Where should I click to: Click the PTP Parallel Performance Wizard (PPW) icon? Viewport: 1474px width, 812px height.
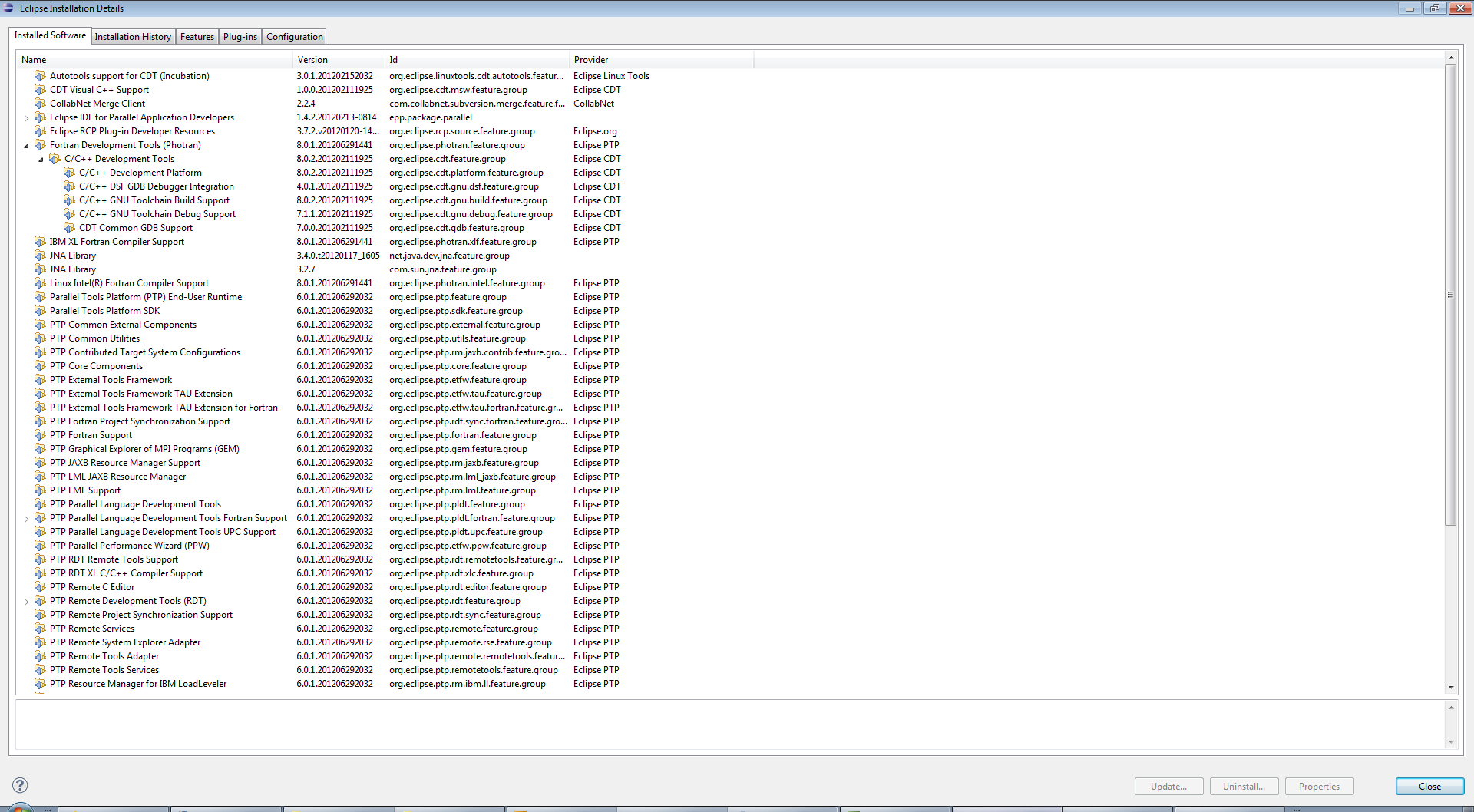(x=40, y=546)
